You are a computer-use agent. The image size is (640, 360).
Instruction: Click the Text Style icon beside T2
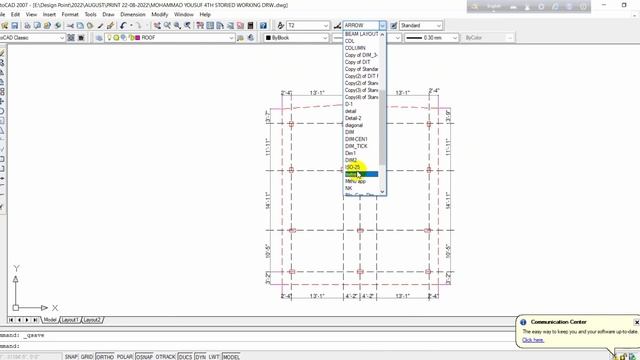tap(280, 26)
